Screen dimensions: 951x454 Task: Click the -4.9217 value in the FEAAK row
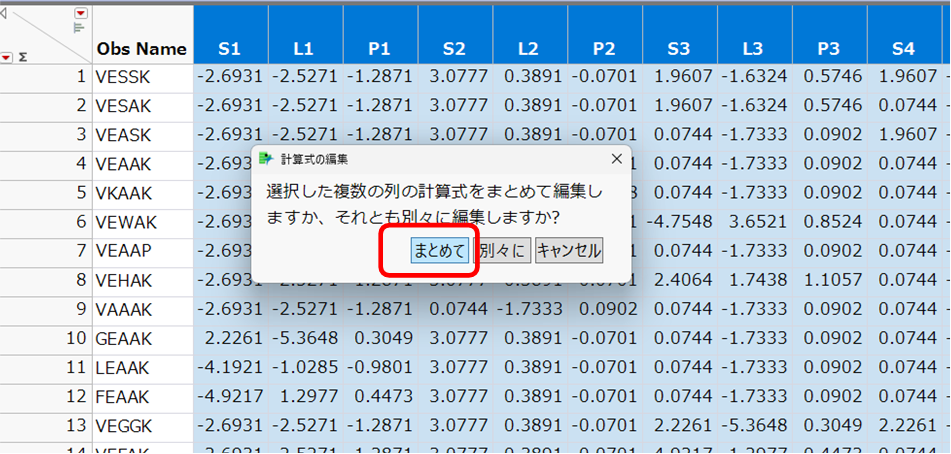click(230, 397)
